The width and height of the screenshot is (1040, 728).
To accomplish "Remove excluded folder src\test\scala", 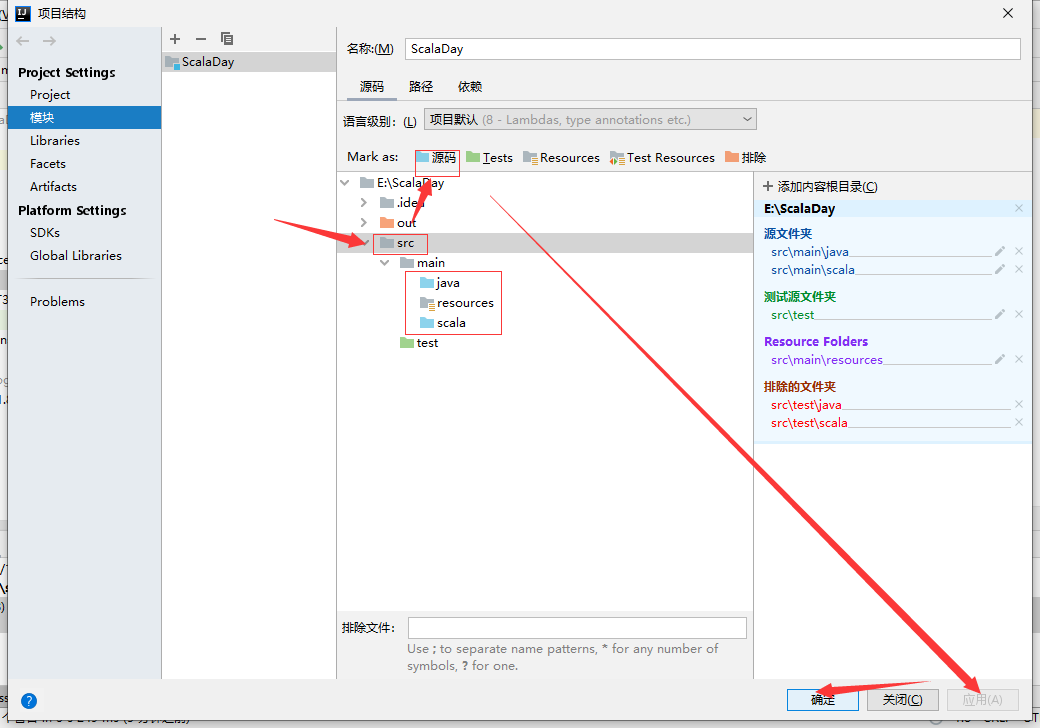I will (x=1019, y=422).
